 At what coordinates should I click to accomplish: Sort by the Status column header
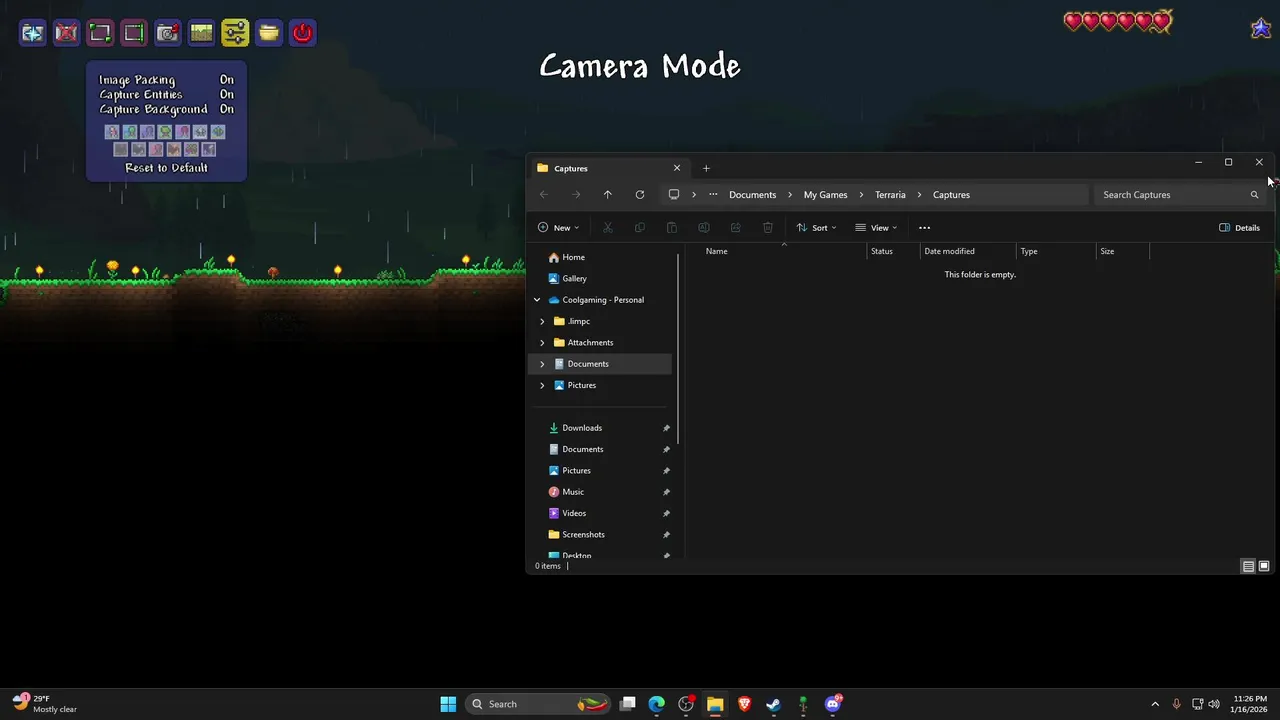click(x=893, y=251)
